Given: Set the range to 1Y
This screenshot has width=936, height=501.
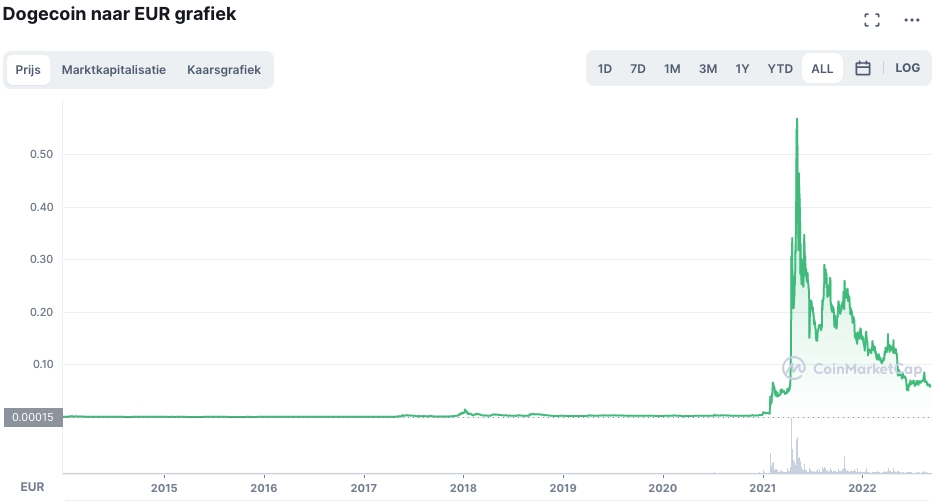Looking at the screenshot, I should point(742,69).
